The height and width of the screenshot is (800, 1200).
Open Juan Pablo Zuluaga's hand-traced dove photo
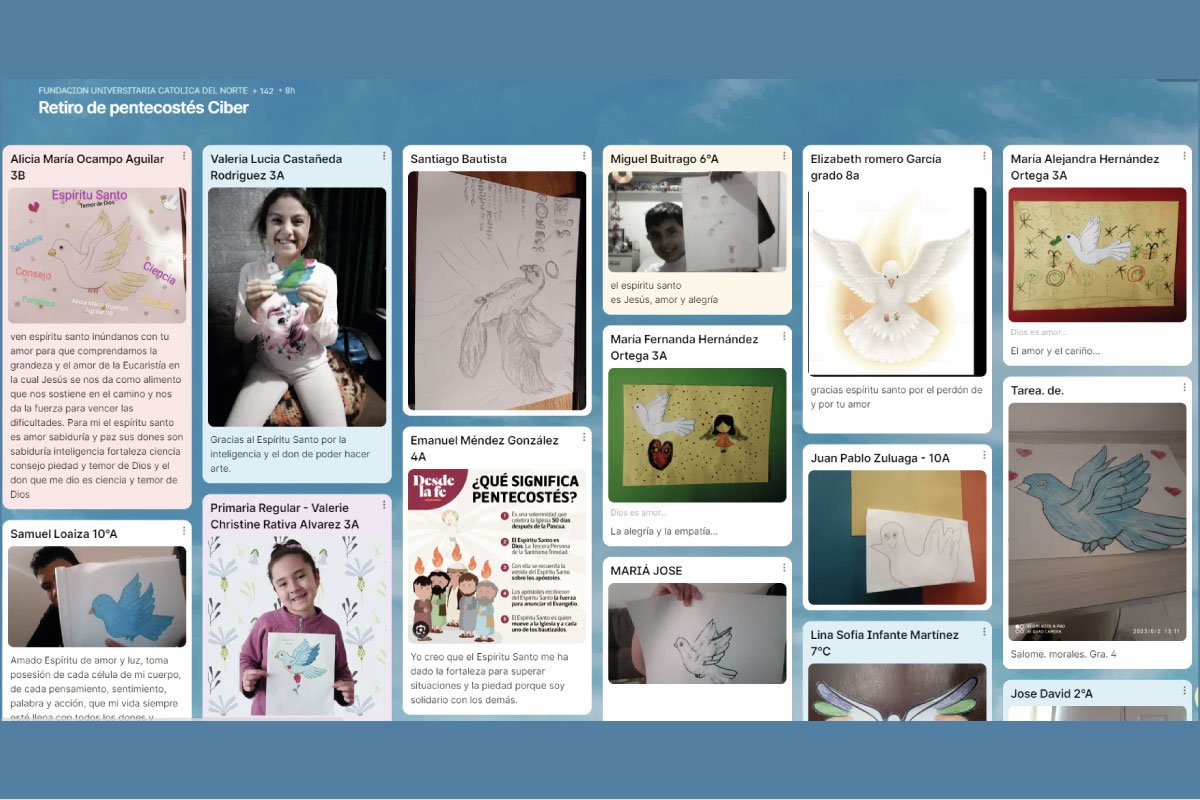(x=897, y=537)
